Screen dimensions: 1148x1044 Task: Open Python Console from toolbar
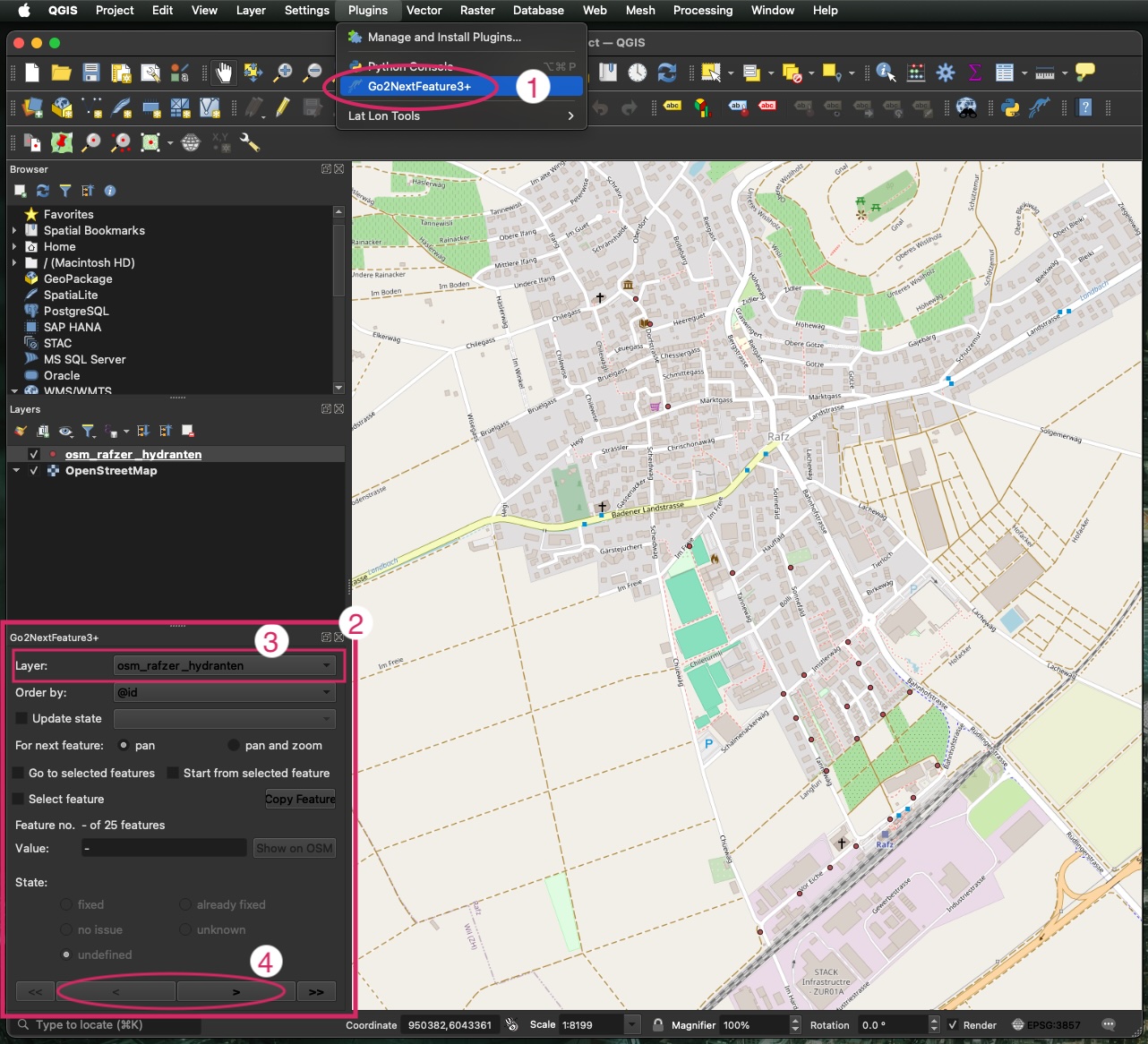[1011, 107]
